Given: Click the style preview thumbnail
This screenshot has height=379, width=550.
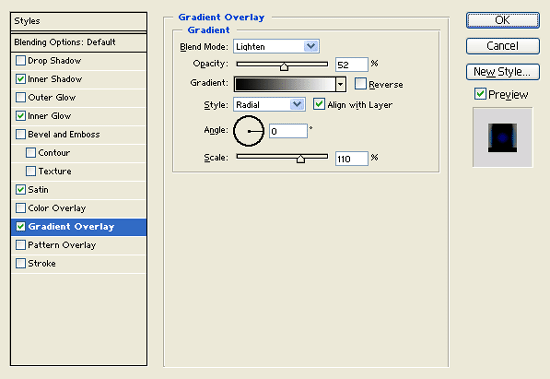Looking at the screenshot, I should click(x=502, y=137).
